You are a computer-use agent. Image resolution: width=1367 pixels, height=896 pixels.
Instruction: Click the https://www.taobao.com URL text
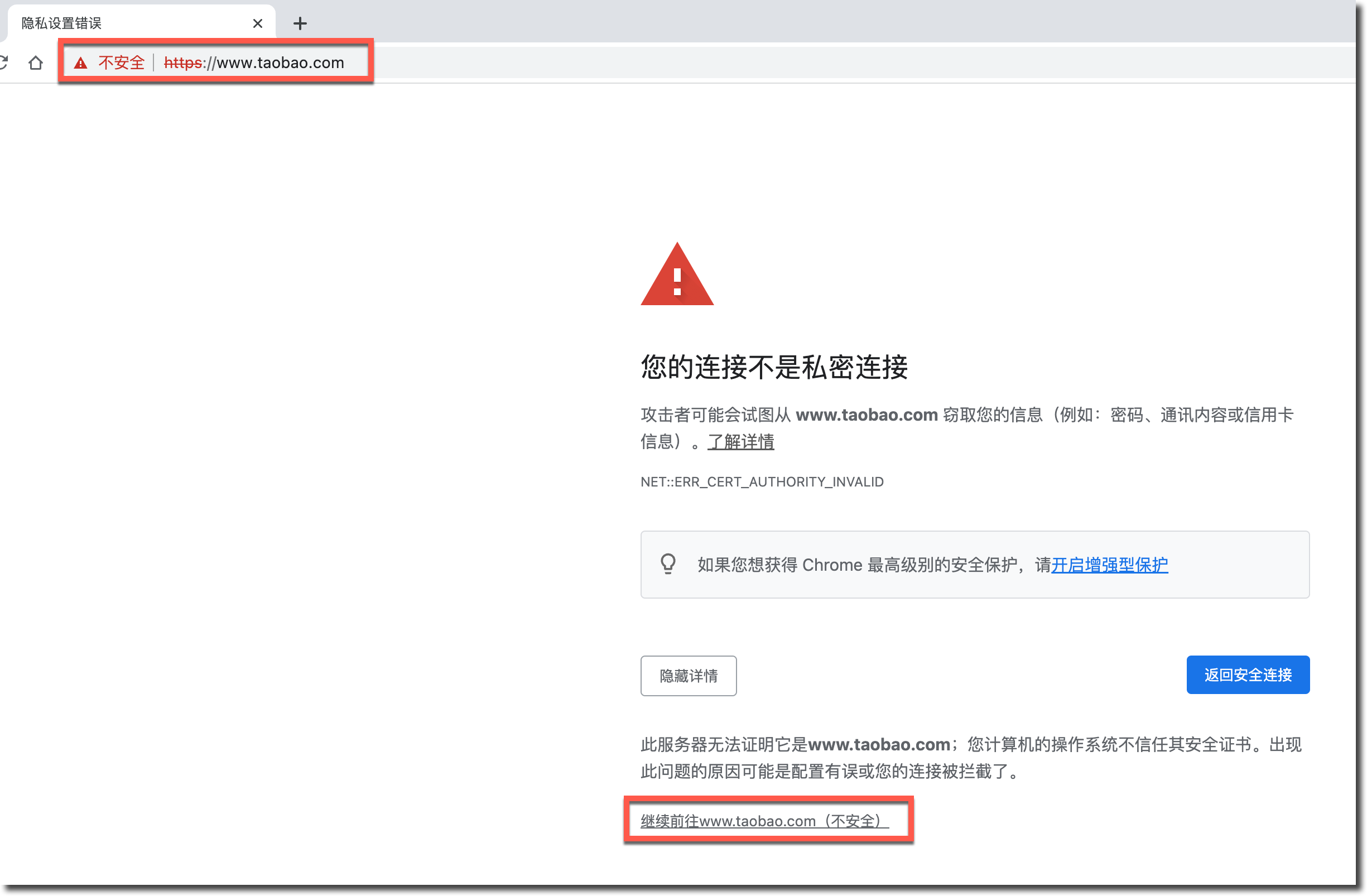(254, 62)
